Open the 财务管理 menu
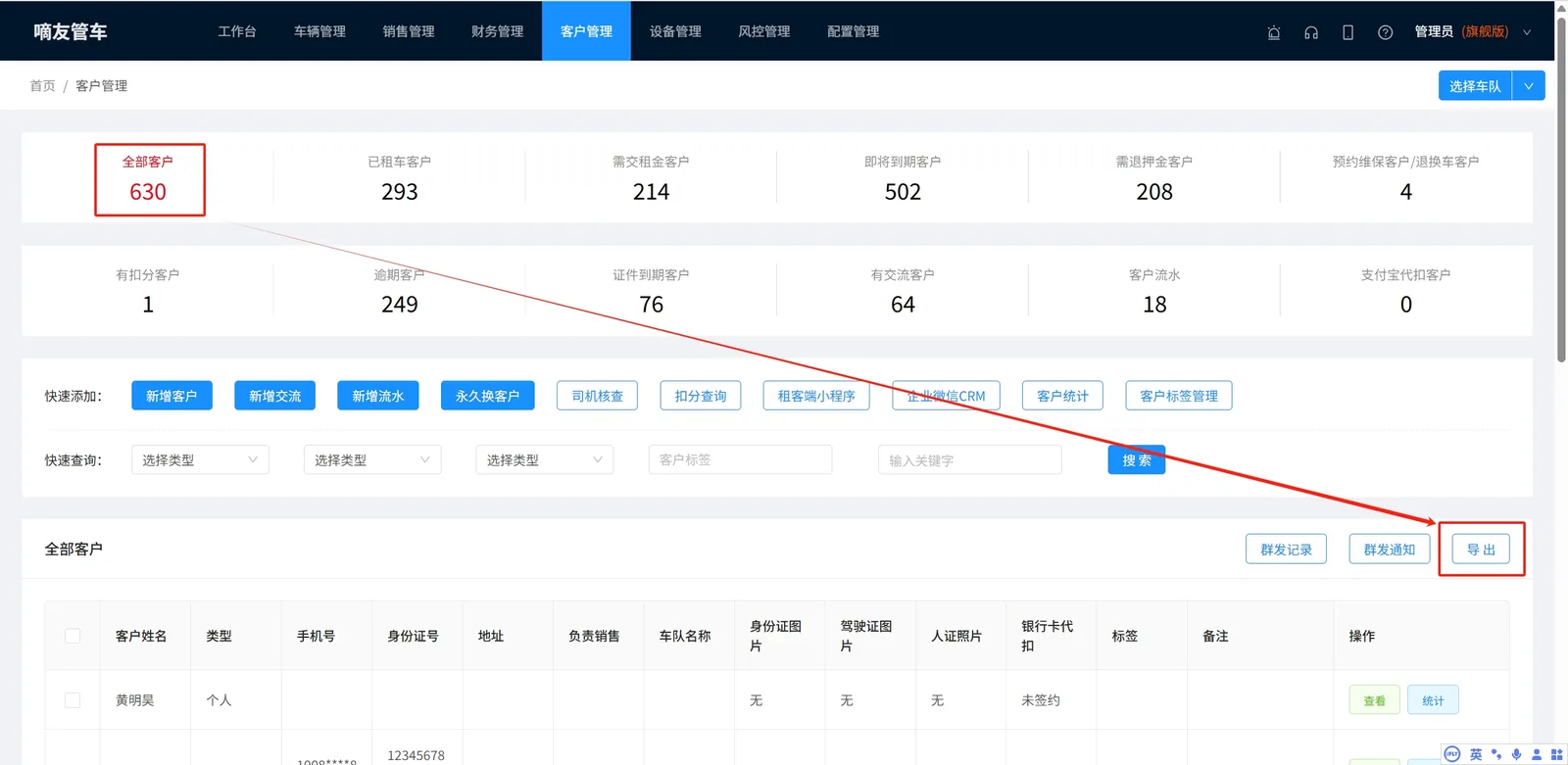The image size is (1568, 765). click(x=498, y=31)
